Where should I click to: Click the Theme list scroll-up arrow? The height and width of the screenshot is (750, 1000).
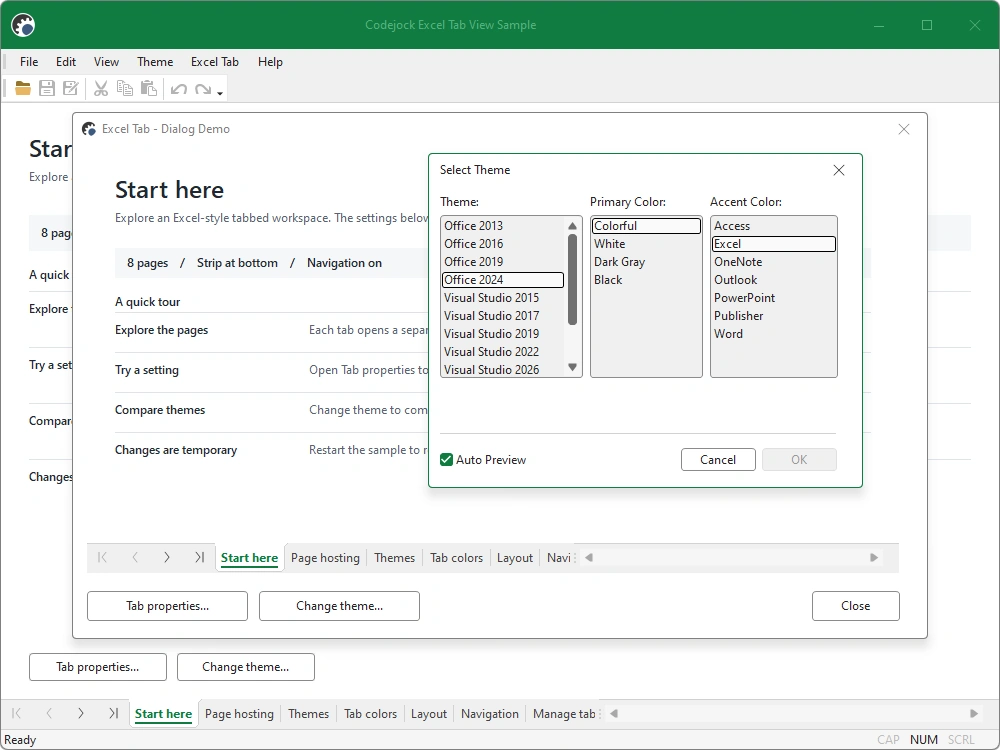click(572, 226)
